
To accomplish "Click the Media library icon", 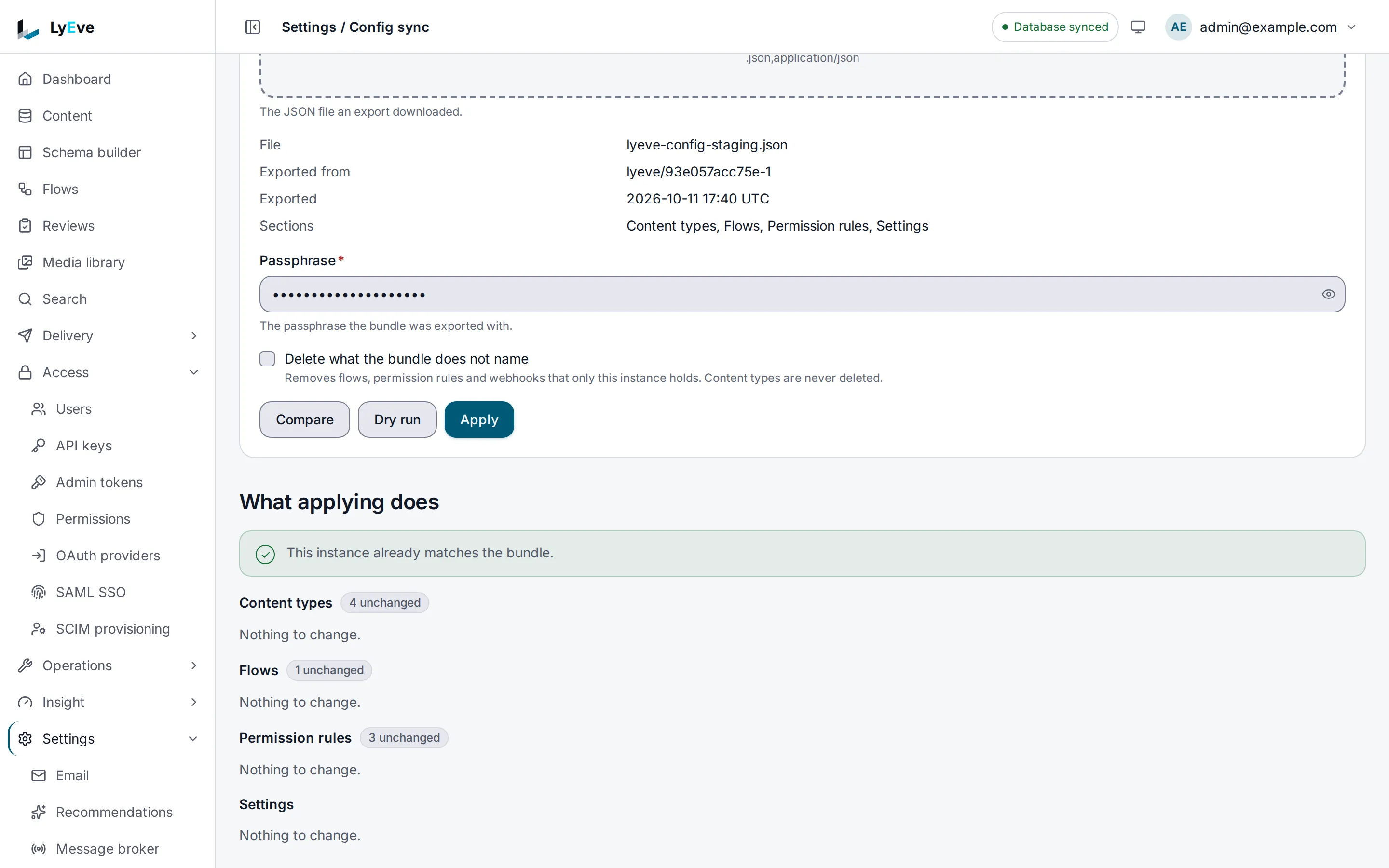I will (25, 262).
